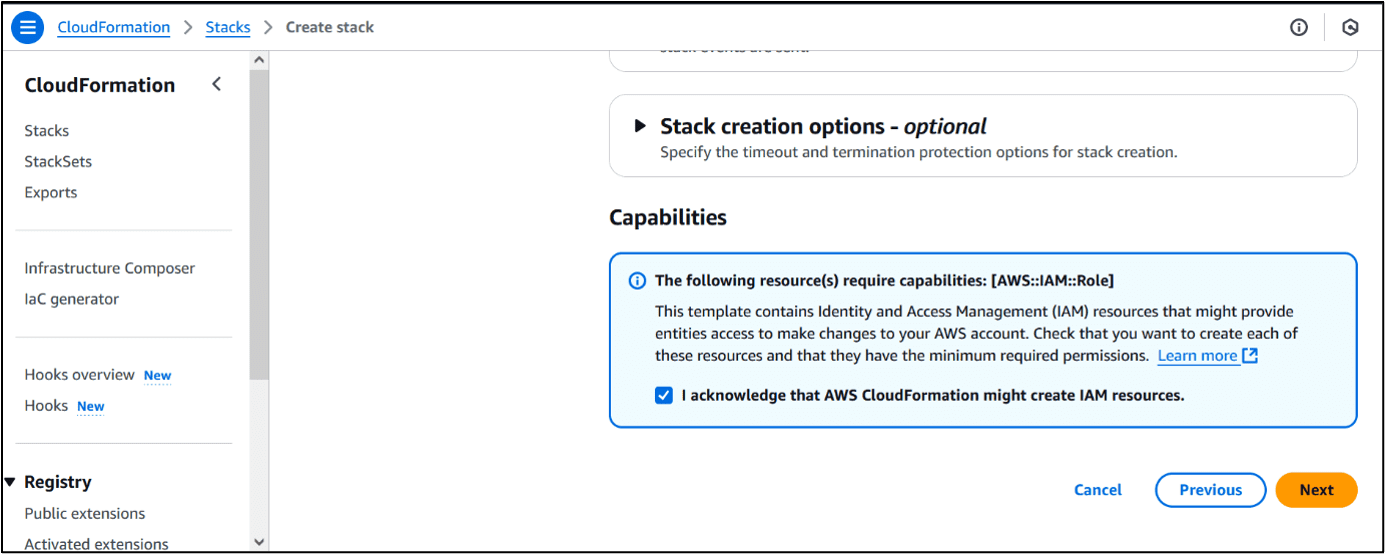Collapse the Registry section triangle
1390x559 pixels.
pyautogui.click(x=10, y=482)
